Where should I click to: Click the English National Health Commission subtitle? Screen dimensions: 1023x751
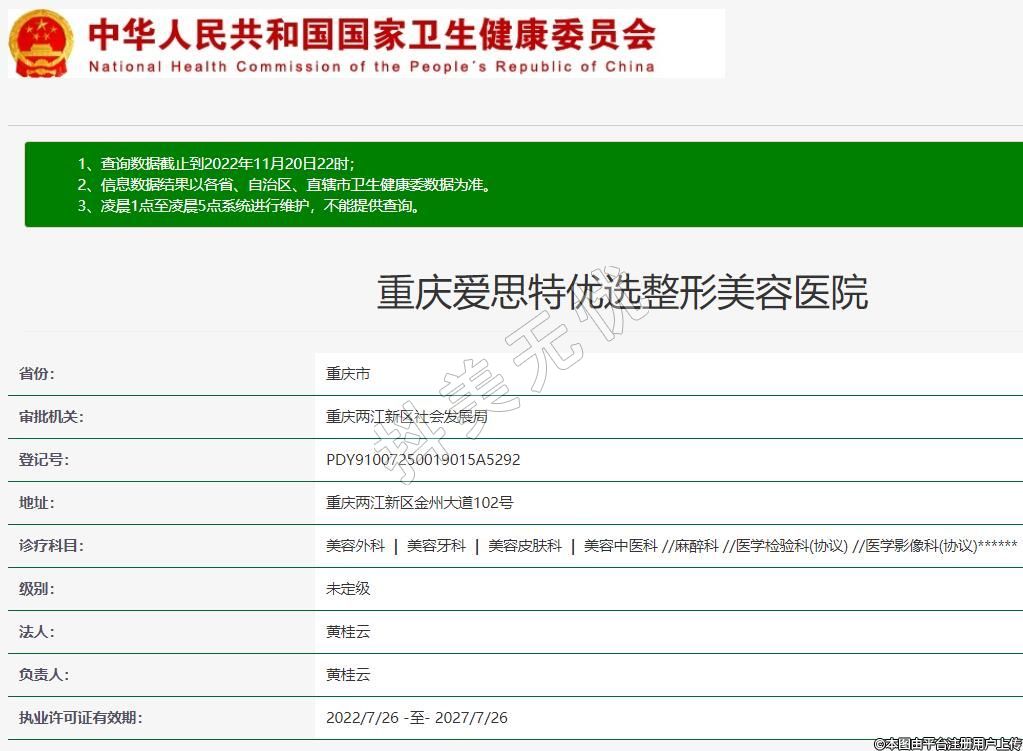click(371, 67)
